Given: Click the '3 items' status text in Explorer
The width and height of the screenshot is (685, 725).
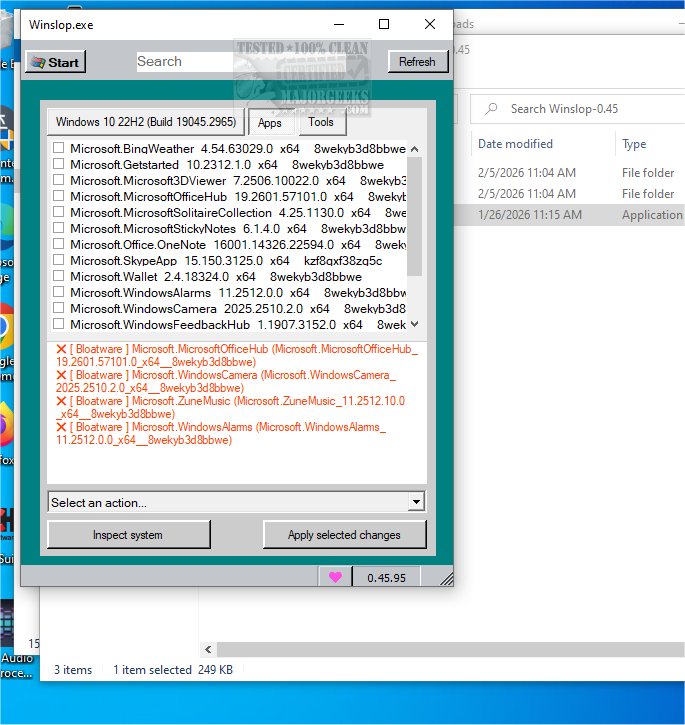Looking at the screenshot, I should [73, 670].
